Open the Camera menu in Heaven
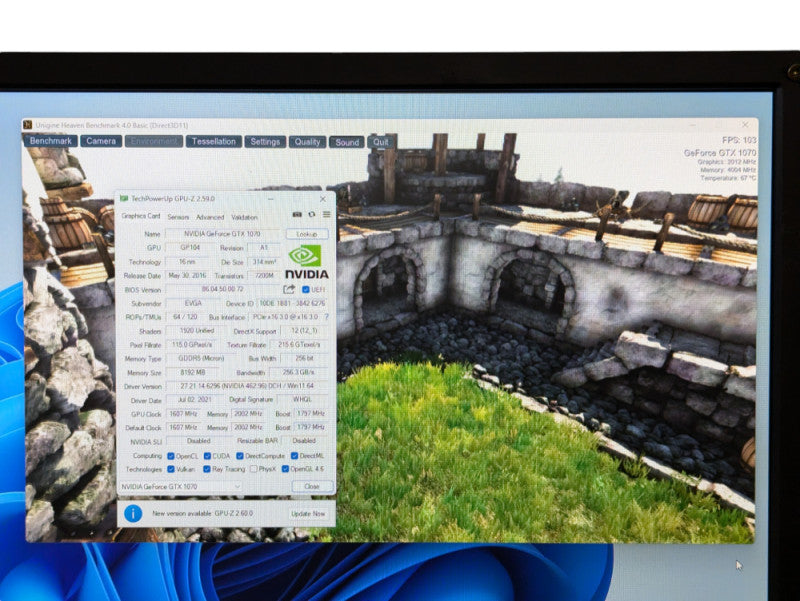Image resolution: width=800 pixels, height=601 pixels. tap(101, 141)
